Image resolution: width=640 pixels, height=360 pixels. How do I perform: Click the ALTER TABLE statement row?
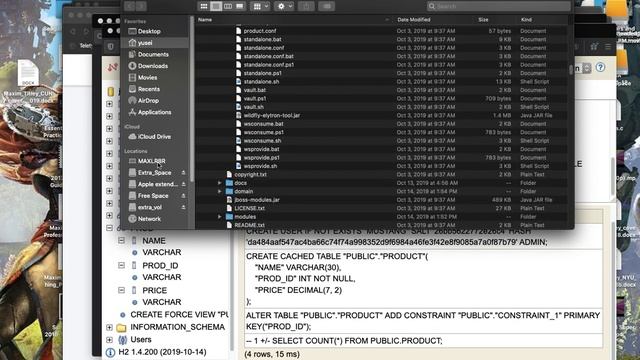(x=423, y=321)
